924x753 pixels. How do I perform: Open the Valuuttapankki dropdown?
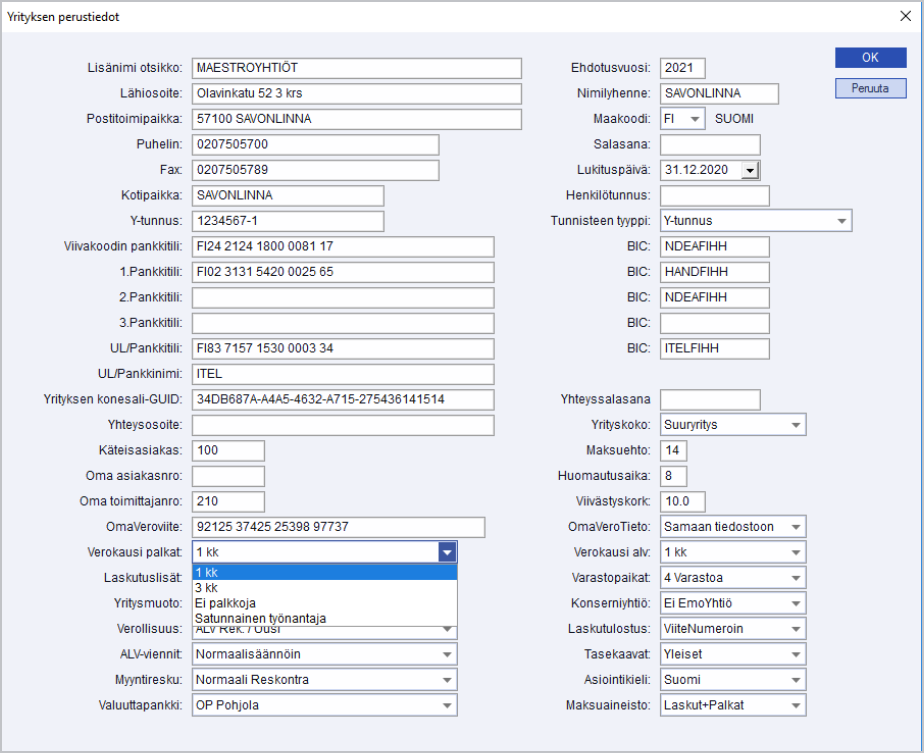click(447, 706)
